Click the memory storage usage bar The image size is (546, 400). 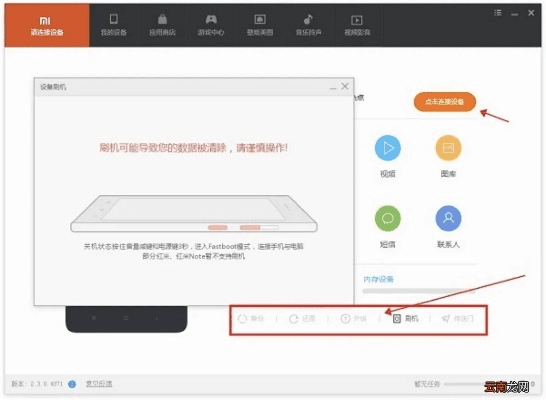[419, 291]
